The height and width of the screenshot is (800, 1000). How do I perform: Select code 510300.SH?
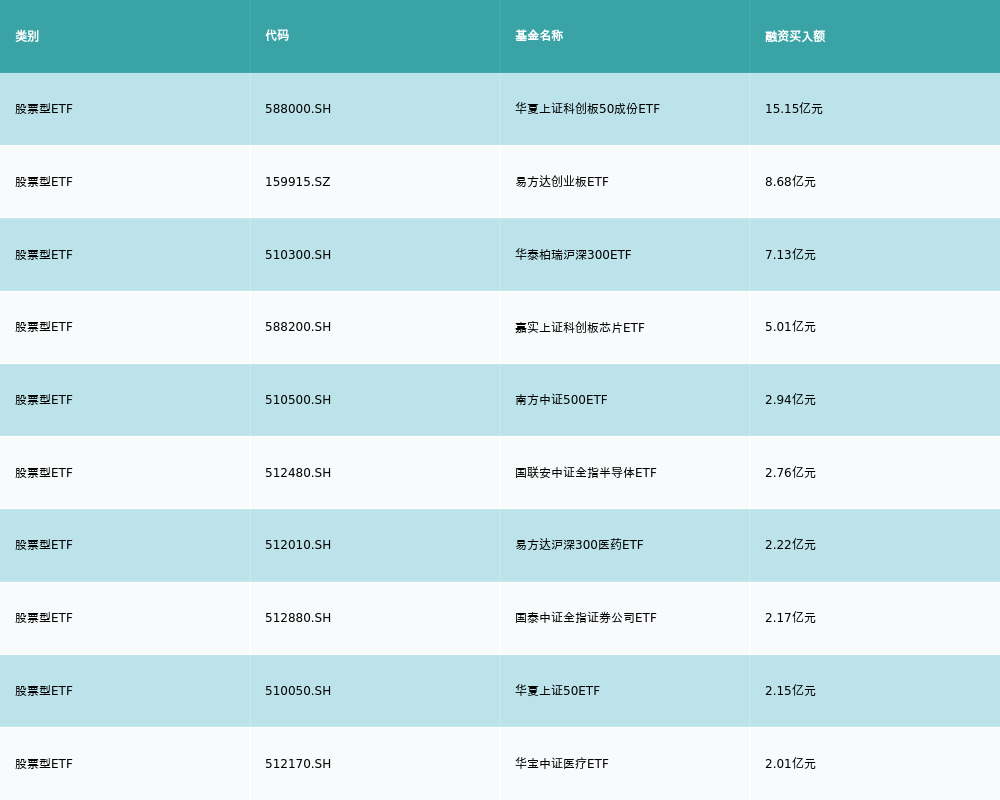coord(298,255)
